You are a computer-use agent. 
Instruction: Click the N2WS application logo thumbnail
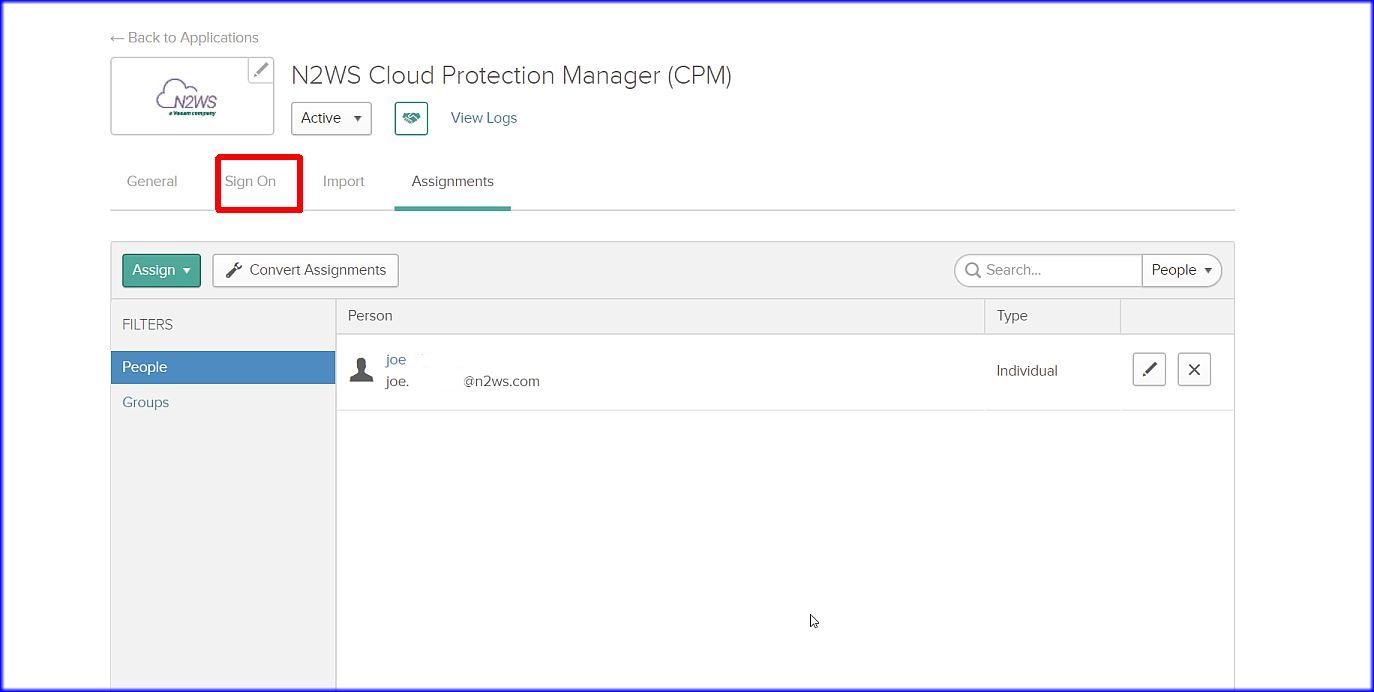tap(192, 96)
